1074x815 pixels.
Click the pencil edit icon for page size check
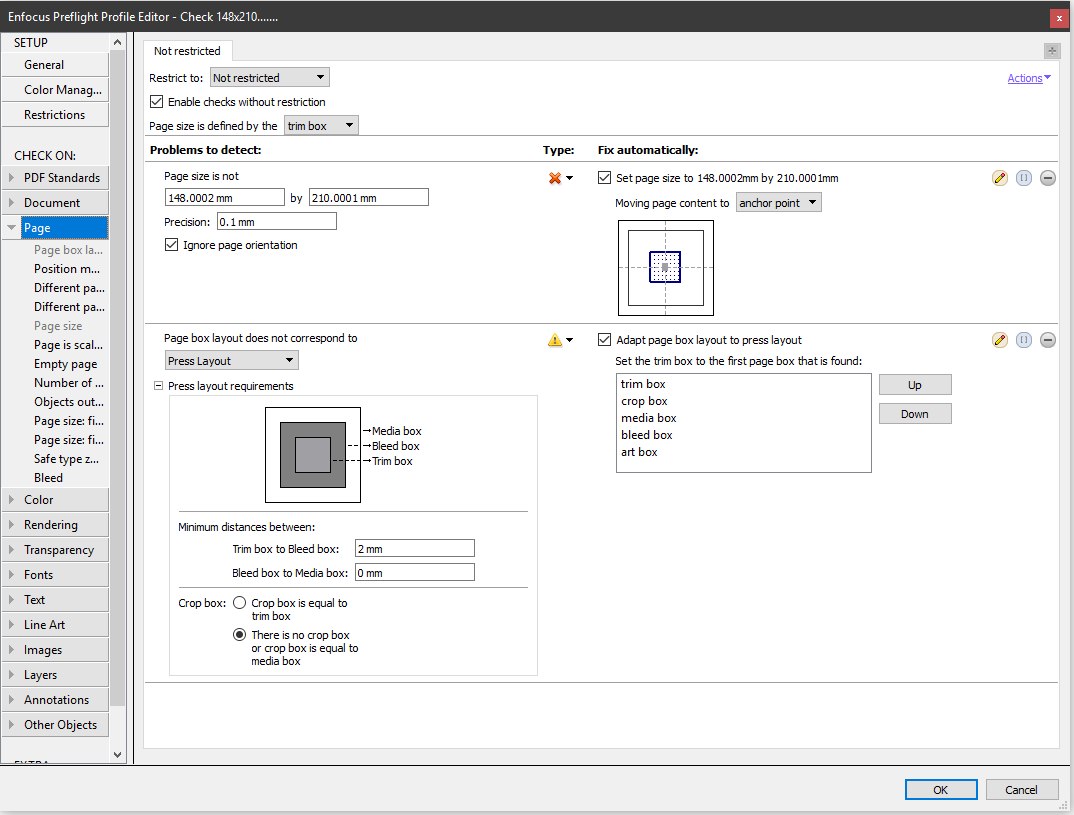(x=999, y=178)
